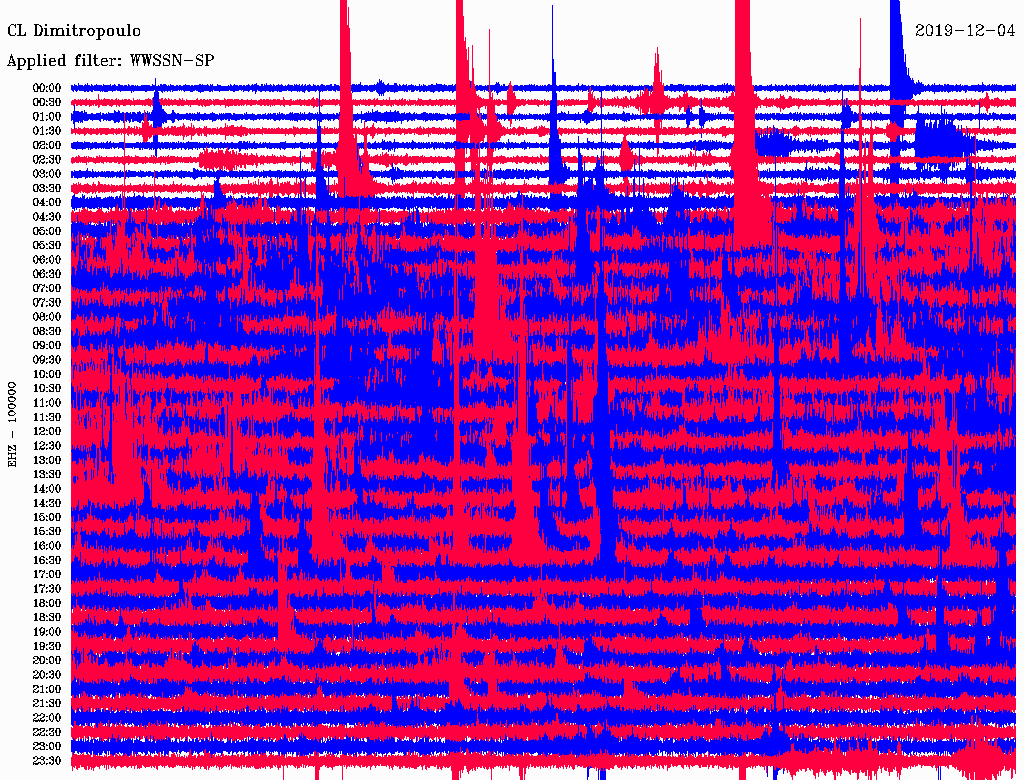Select the 21:00 time label
The image size is (1024, 780).
(x=46, y=689)
